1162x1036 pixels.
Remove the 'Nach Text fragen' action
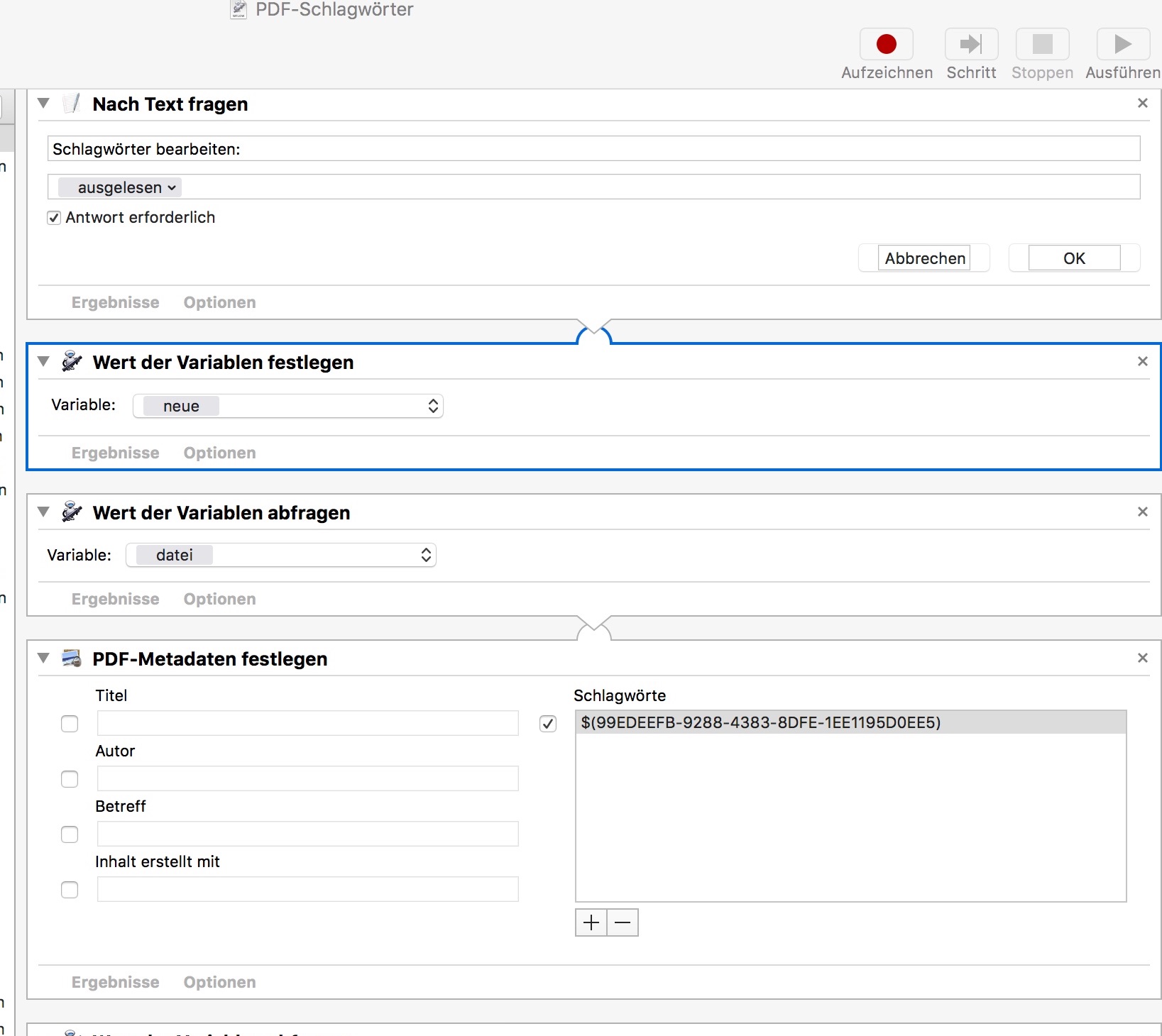coord(1142,104)
